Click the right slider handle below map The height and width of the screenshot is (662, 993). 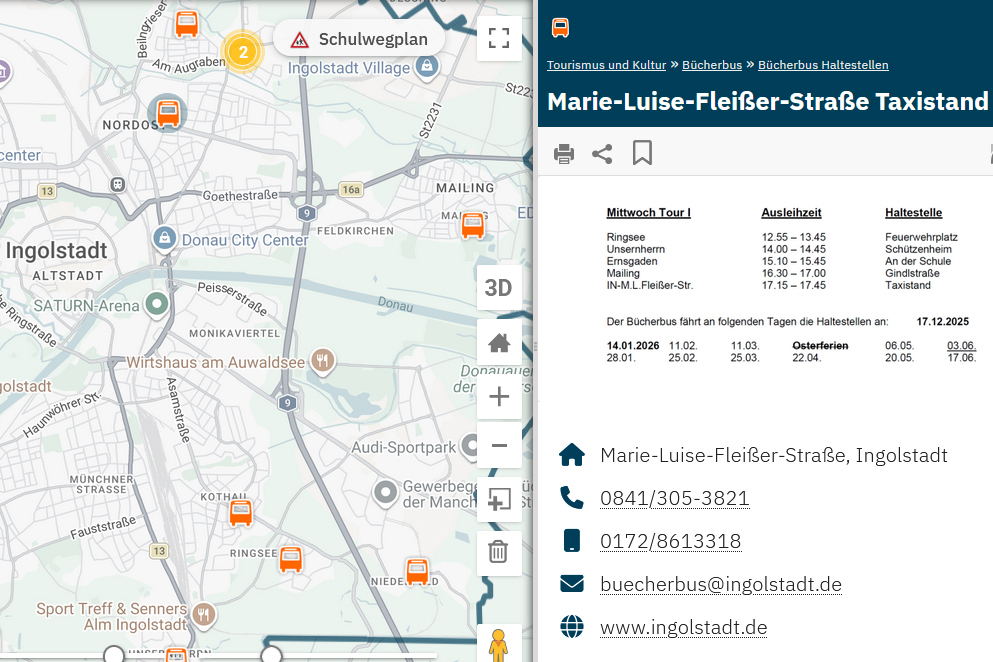271,654
